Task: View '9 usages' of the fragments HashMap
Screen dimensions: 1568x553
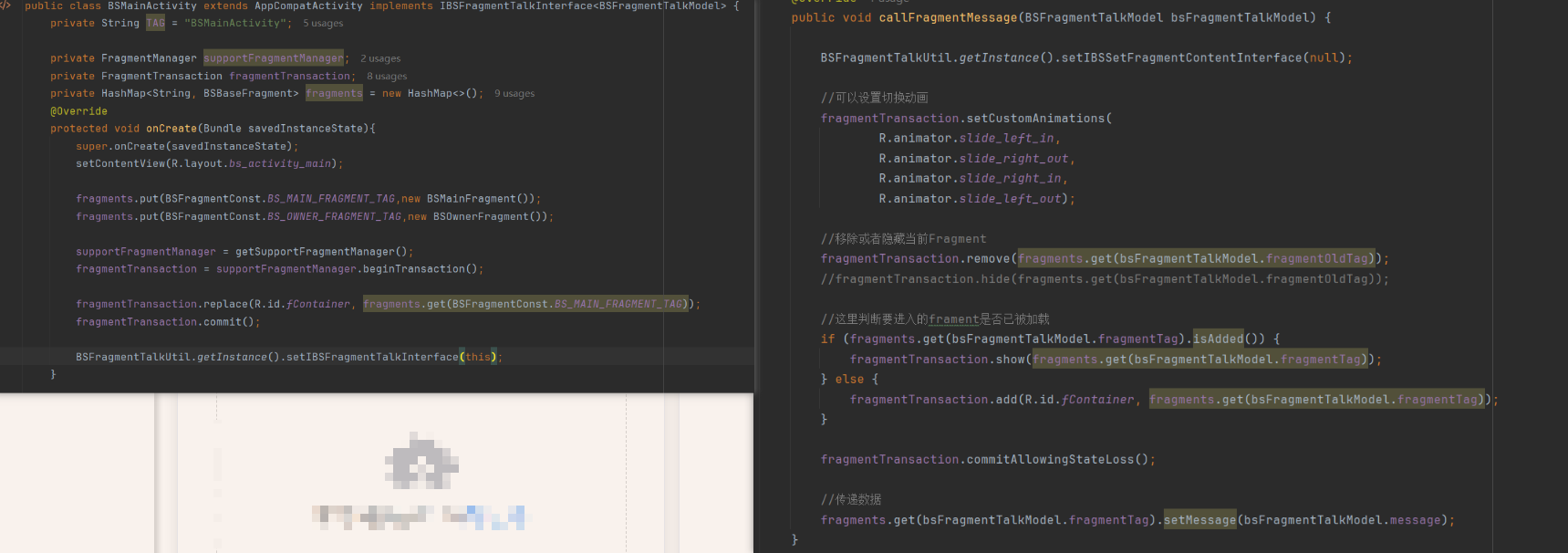Action: pos(514,94)
